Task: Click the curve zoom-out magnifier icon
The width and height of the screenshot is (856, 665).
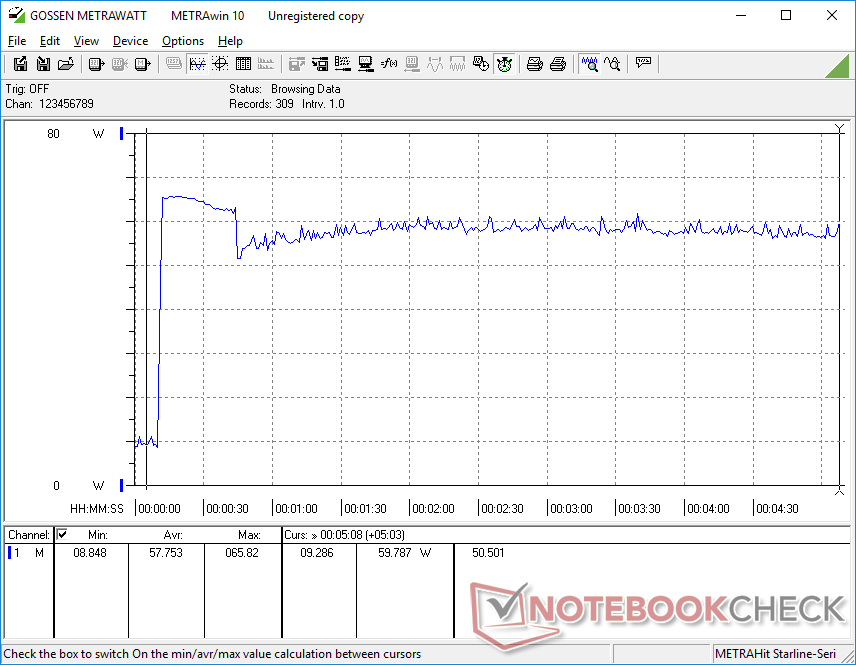Action: click(612, 64)
